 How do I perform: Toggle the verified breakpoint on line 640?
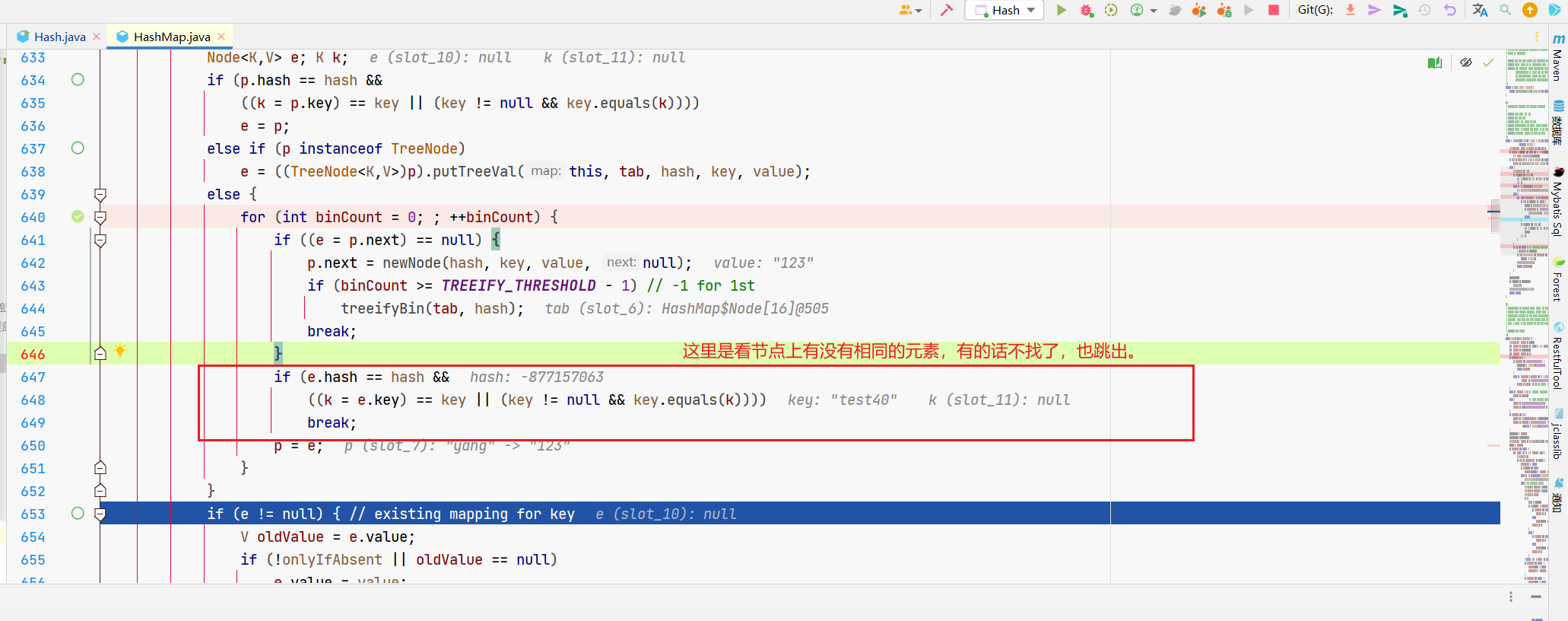point(78,217)
